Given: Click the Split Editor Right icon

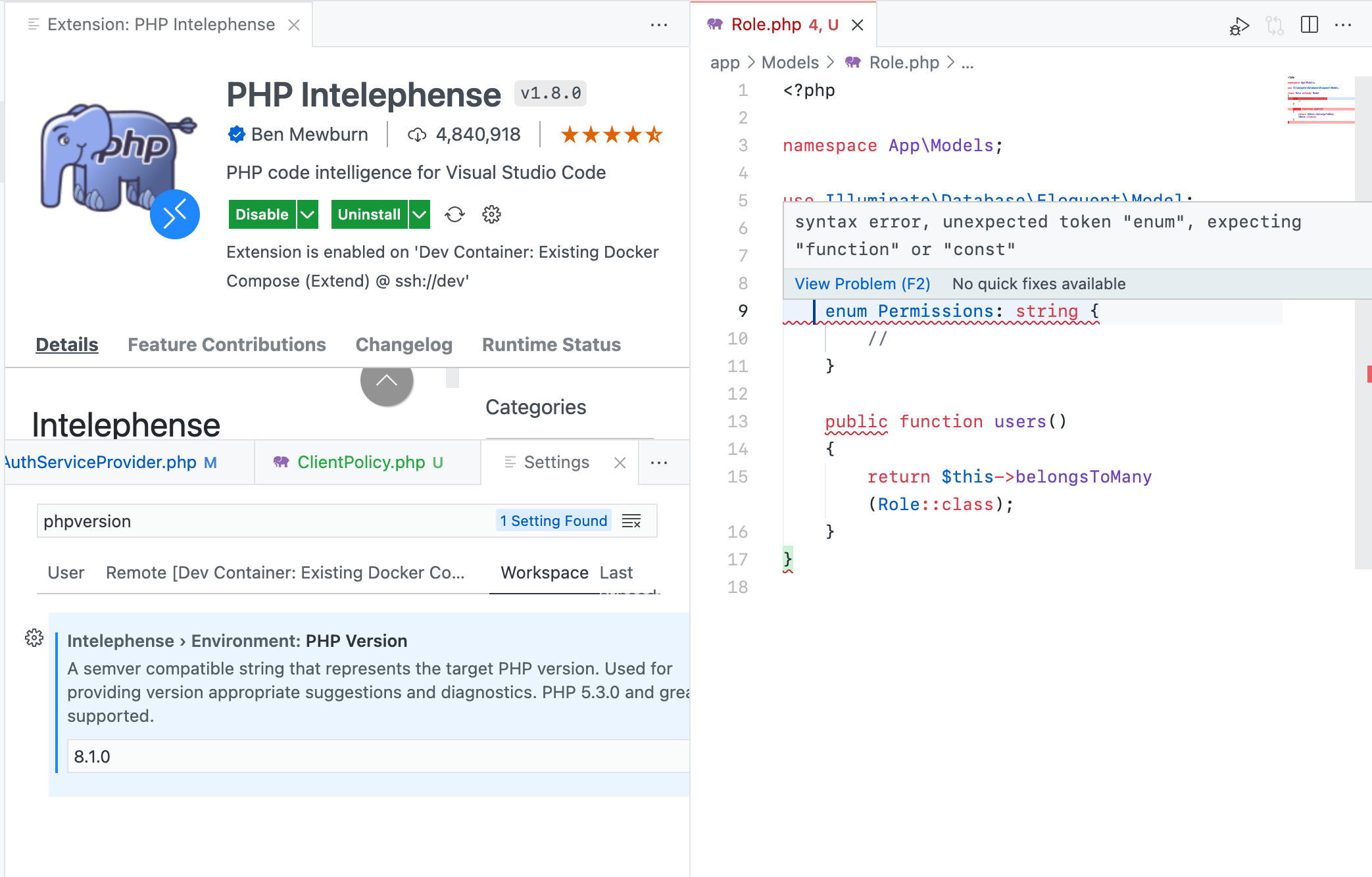Looking at the screenshot, I should point(1309,25).
